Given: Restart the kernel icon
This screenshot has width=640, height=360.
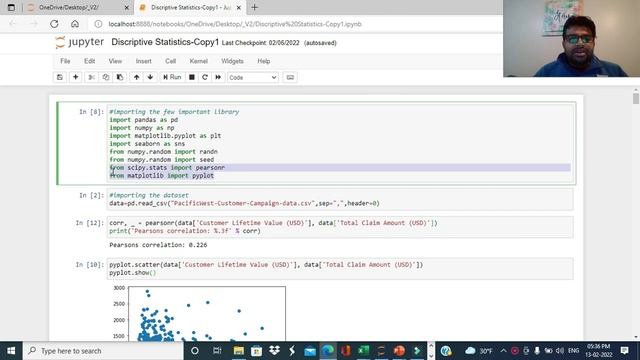Looking at the screenshot, I should point(205,77).
